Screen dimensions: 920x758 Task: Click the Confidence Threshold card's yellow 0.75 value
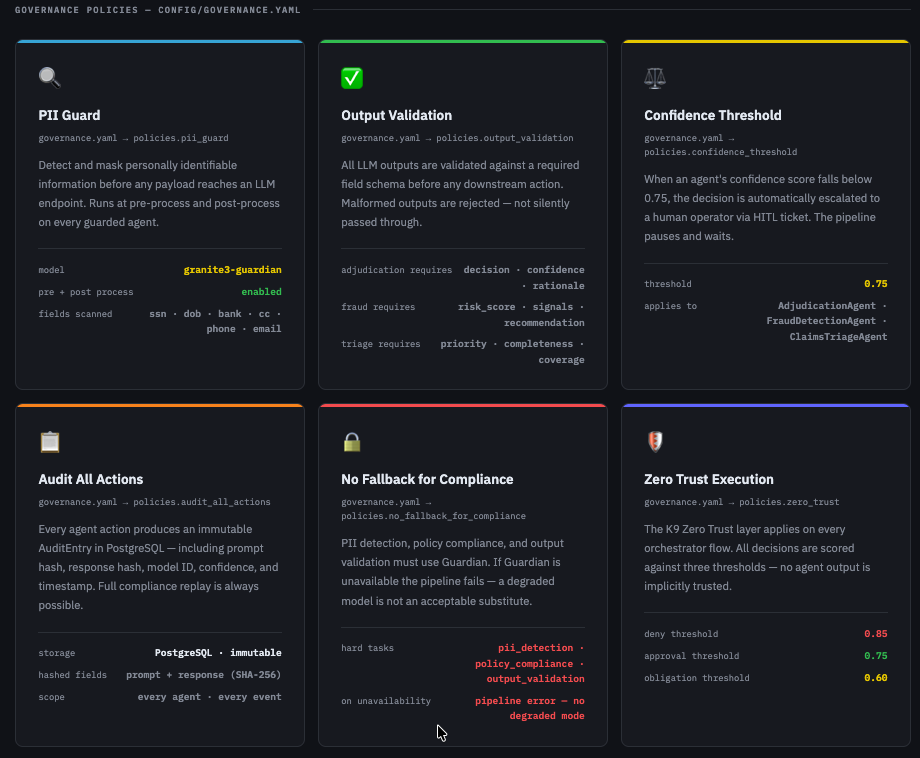point(875,284)
